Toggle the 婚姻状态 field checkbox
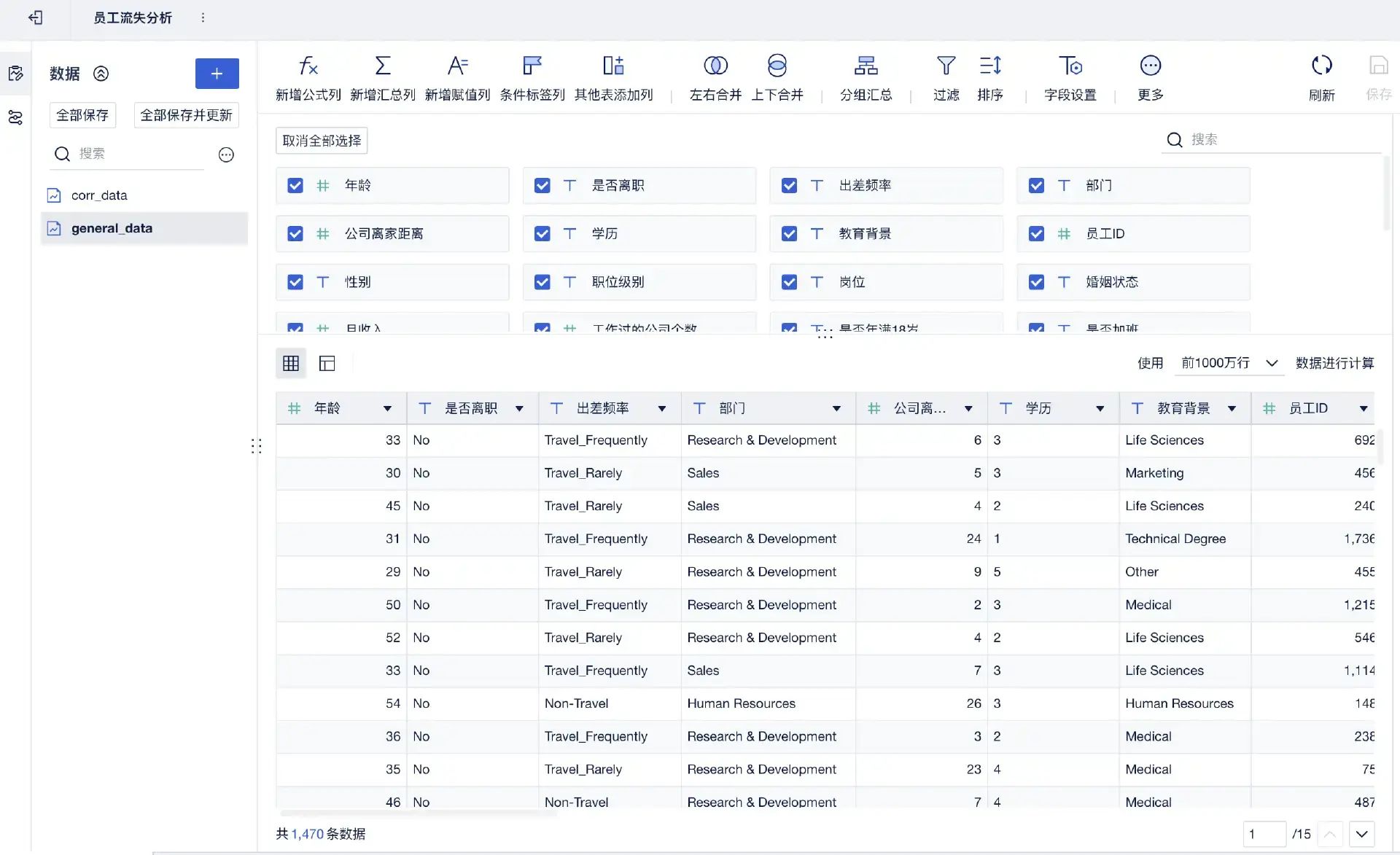The image size is (1400, 855). coord(1036,282)
